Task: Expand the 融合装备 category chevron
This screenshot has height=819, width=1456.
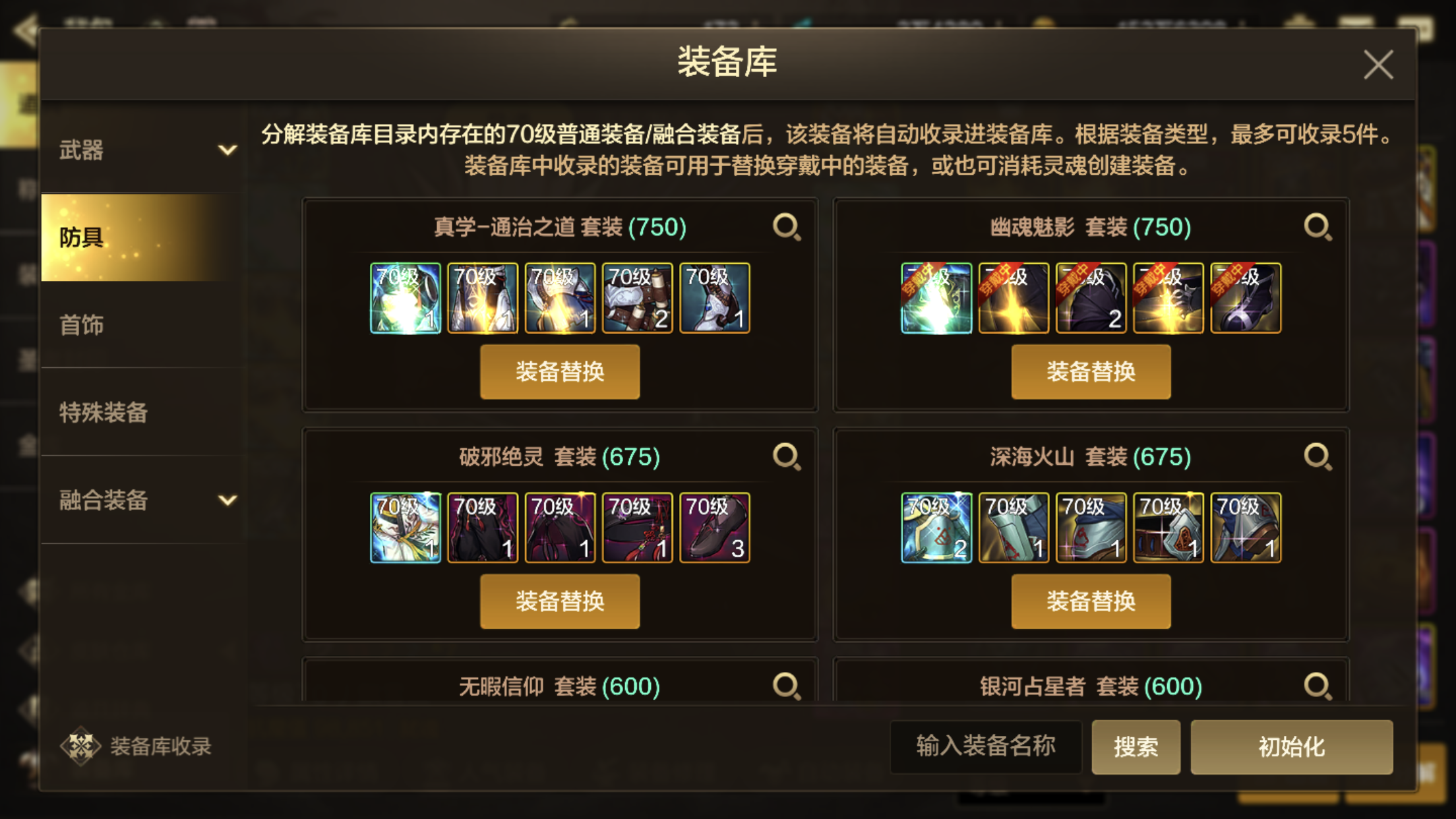Action: (x=228, y=500)
